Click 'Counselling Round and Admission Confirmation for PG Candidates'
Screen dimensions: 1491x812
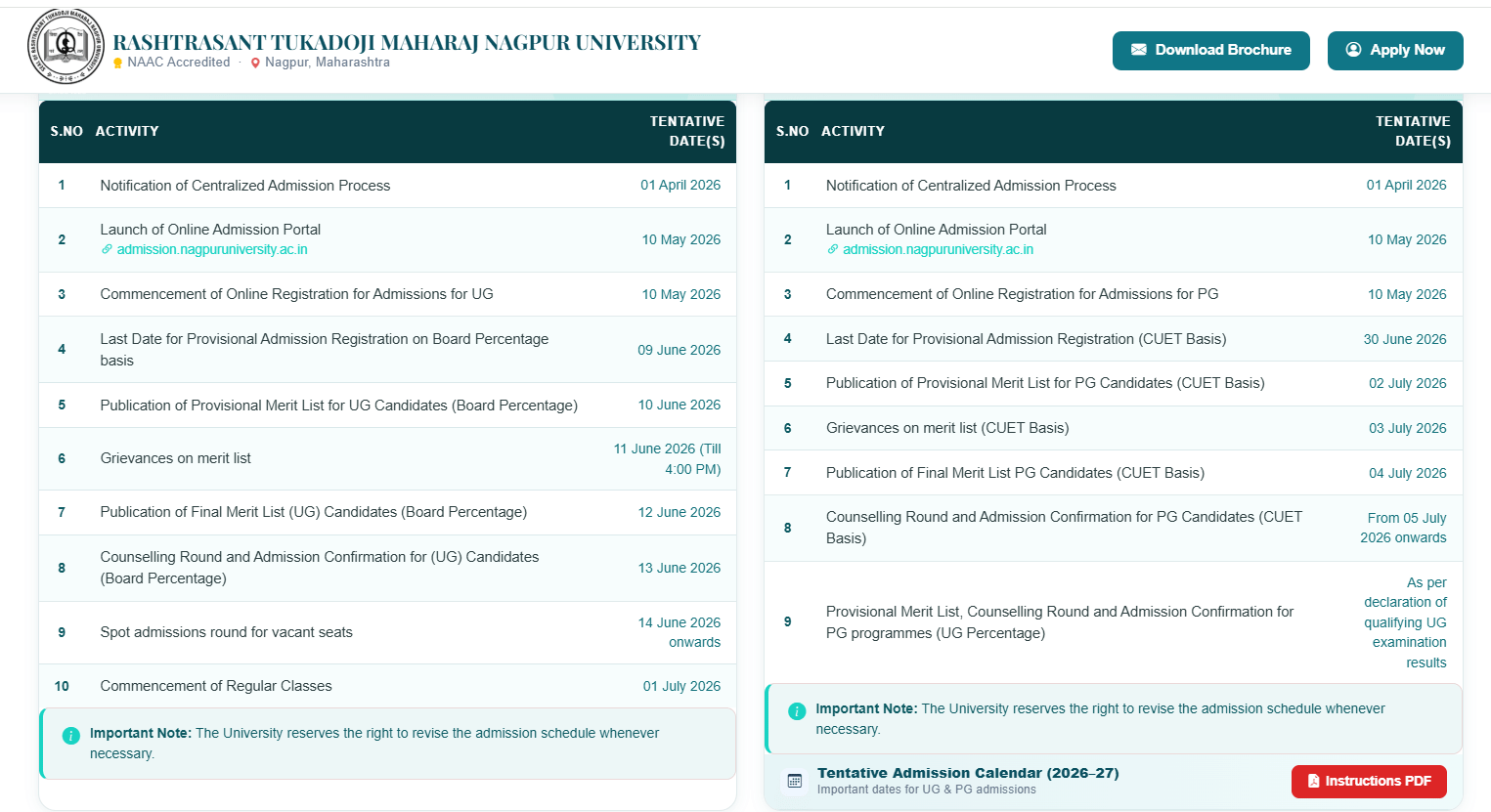1064,528
